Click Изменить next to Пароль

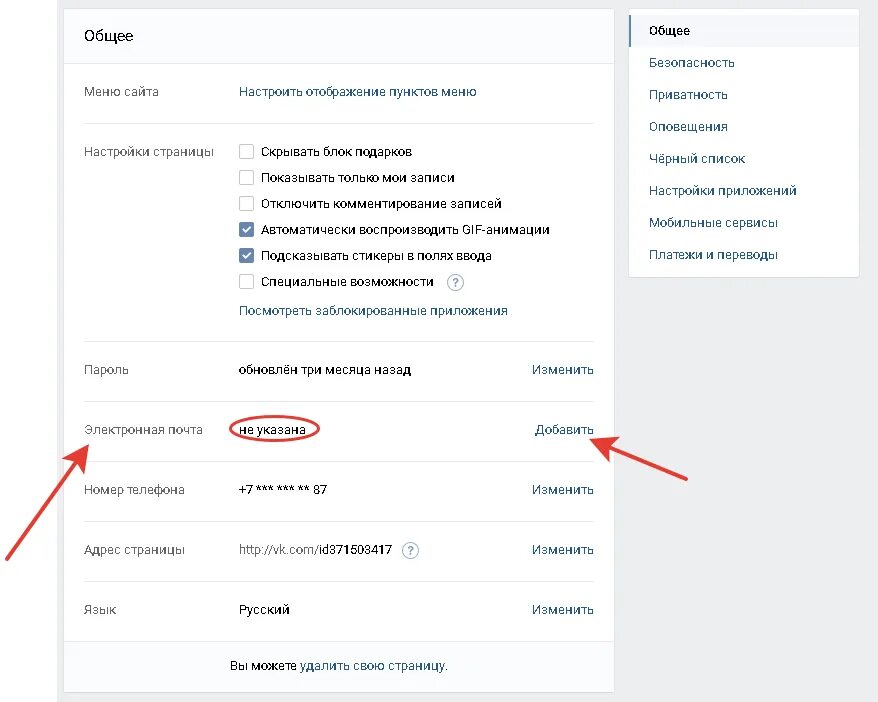[562, 370]
